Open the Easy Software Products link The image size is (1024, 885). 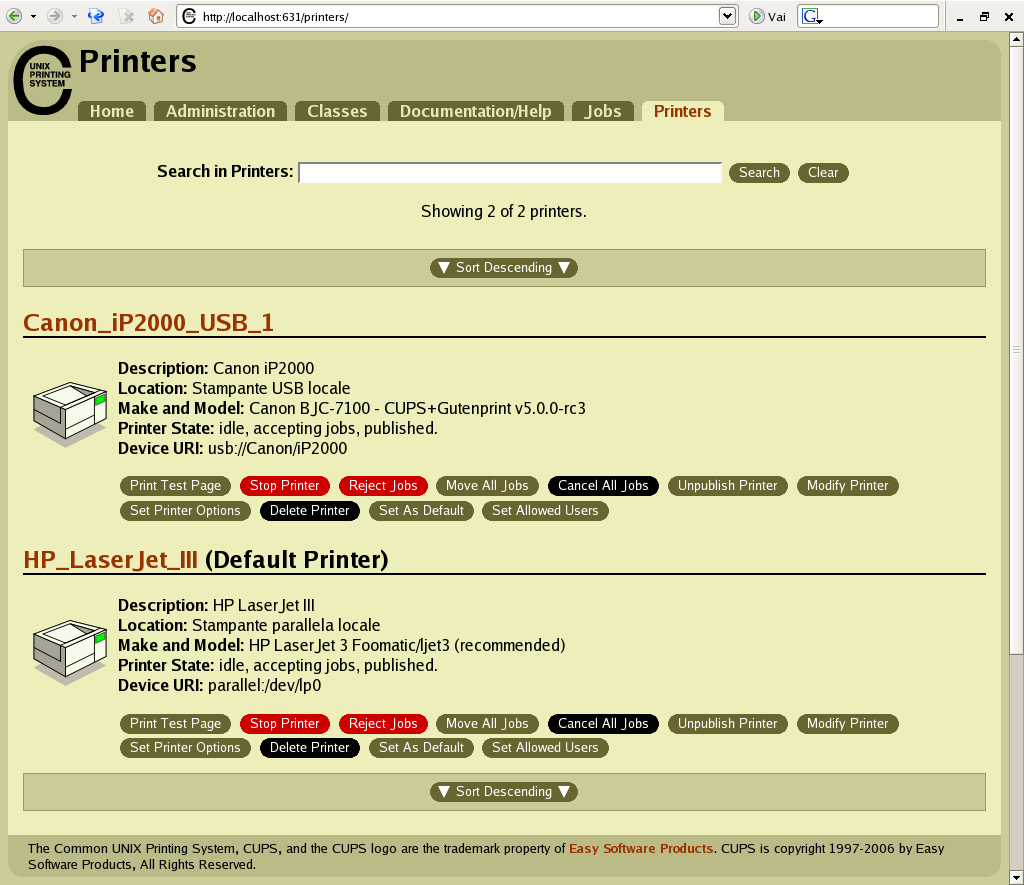click(640, 848)
